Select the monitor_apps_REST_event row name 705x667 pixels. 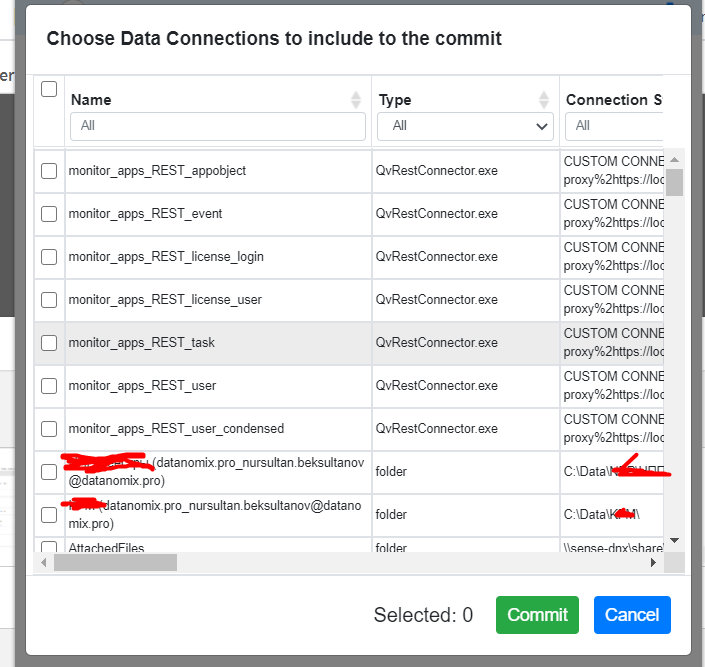(x=146, y=214)
